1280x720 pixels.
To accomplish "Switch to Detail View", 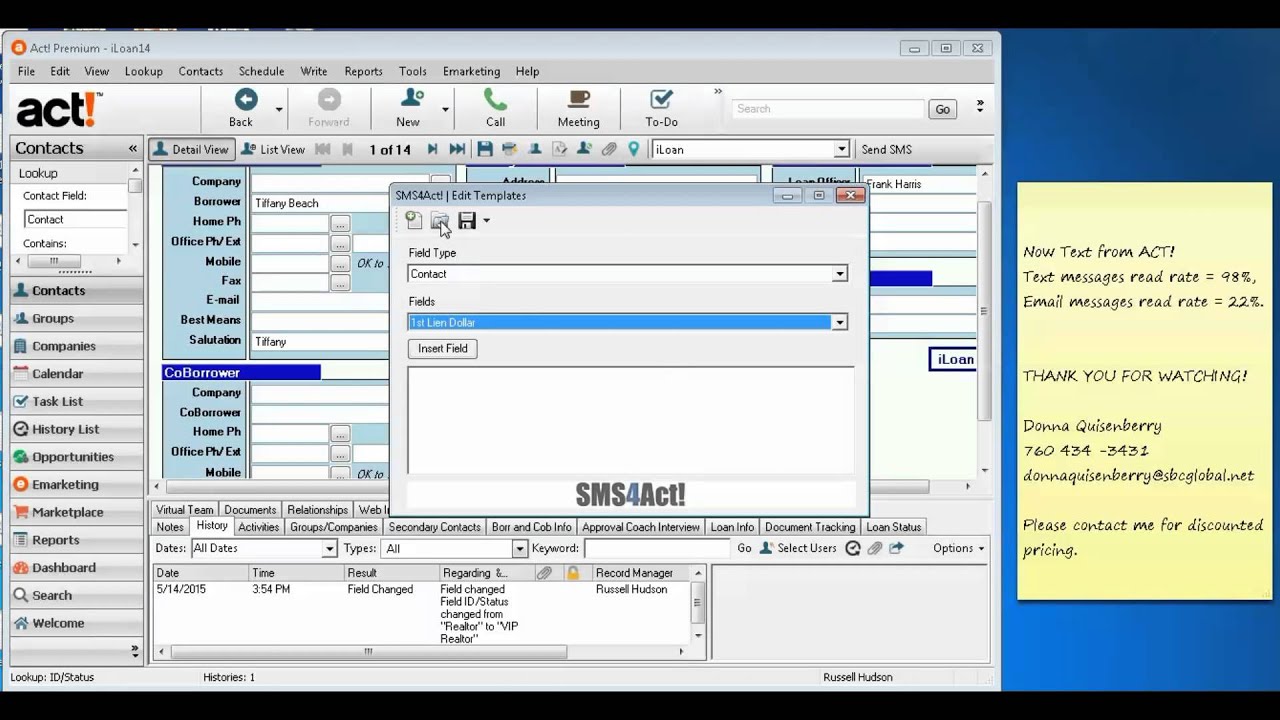I will [191, 149].
